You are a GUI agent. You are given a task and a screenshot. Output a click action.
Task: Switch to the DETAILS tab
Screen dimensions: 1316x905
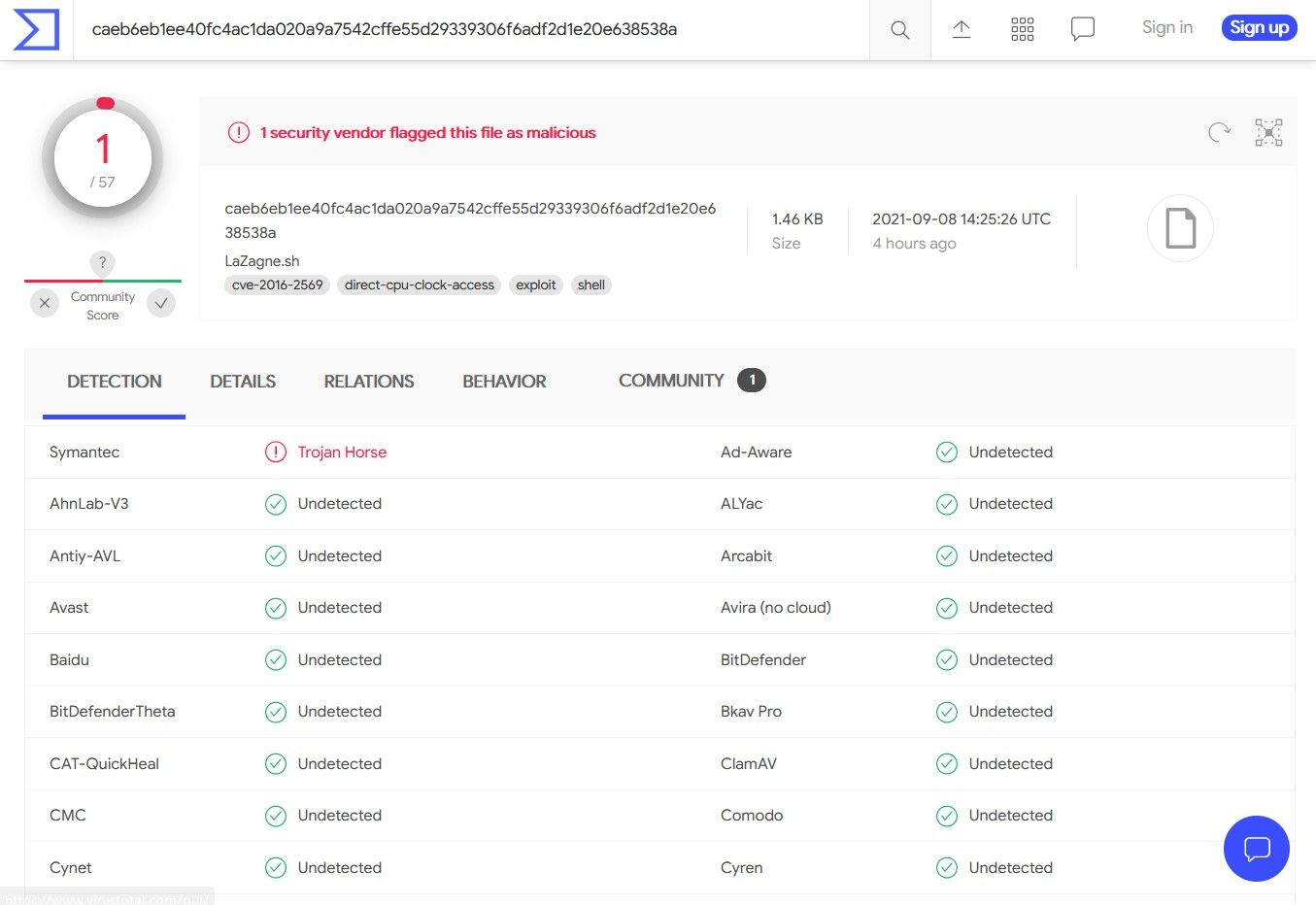(242, 381)
